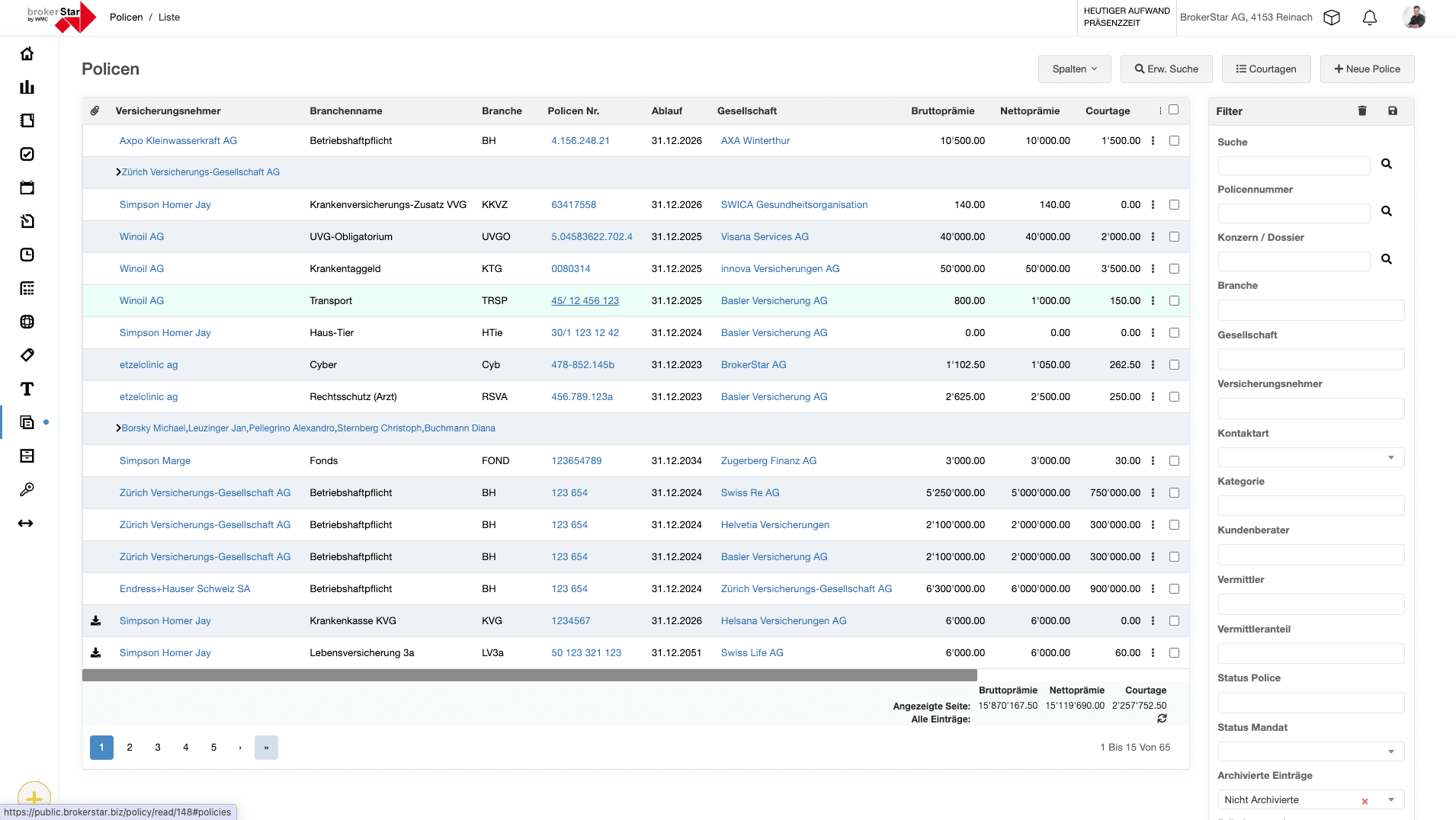This screenshot has width=1456, height=820.
Task: Go to page 2 of policies
Action: tap(130, 748)
